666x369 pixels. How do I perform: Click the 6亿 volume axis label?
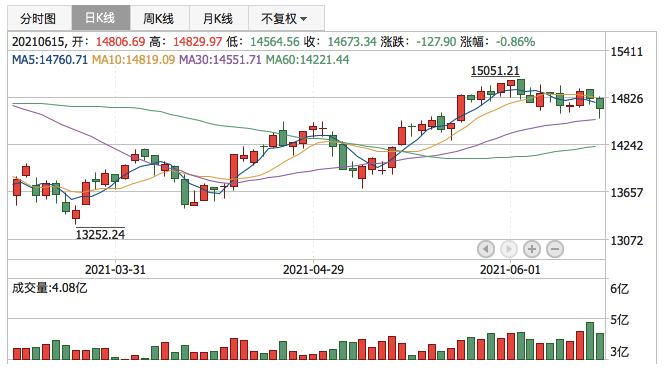pos(619,289)
